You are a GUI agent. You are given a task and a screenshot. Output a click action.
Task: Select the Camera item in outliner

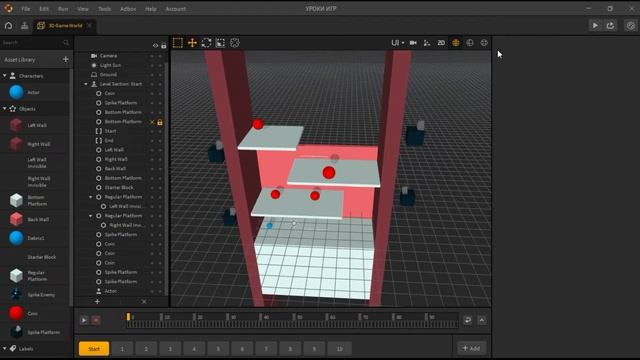(108, 56)
